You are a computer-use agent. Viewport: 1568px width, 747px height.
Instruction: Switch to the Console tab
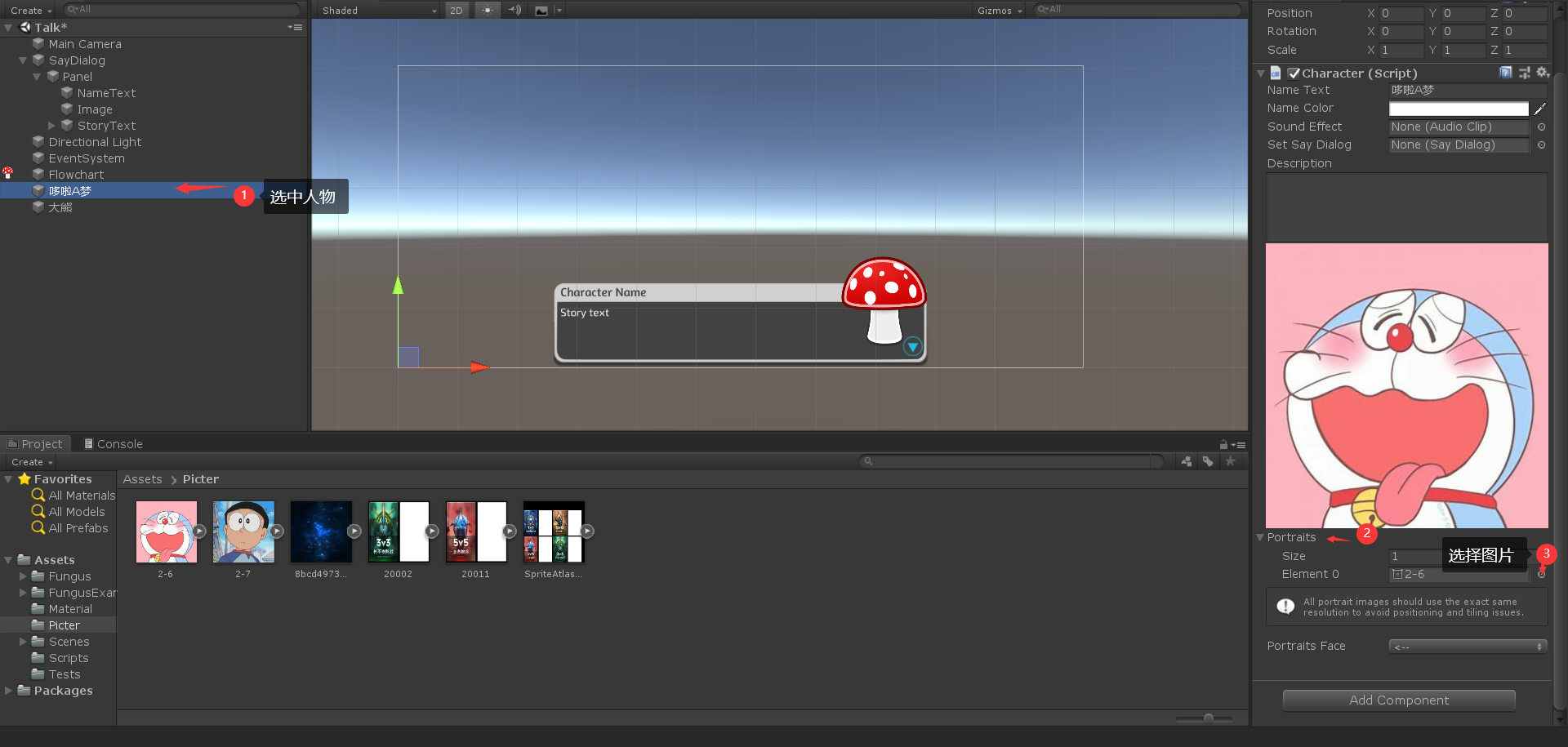(x=113, y=444)
